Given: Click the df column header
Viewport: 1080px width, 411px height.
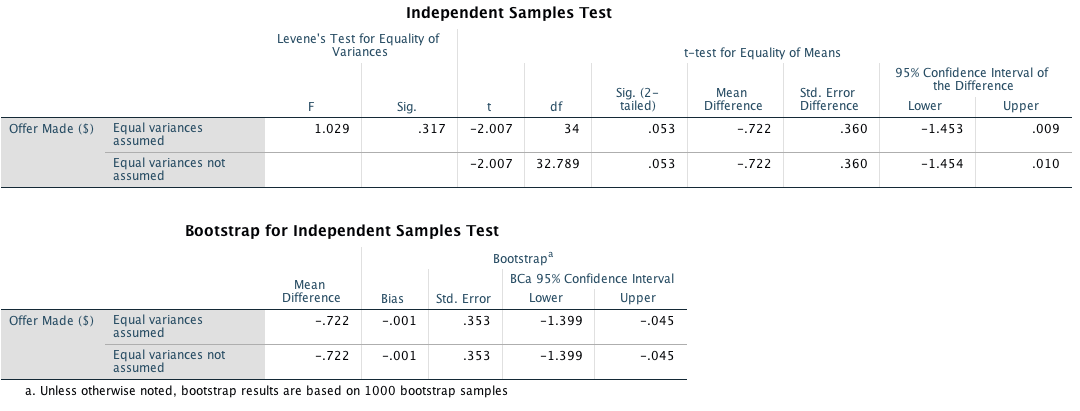Looking at the screenshot, I should click(x=556, y=106).
